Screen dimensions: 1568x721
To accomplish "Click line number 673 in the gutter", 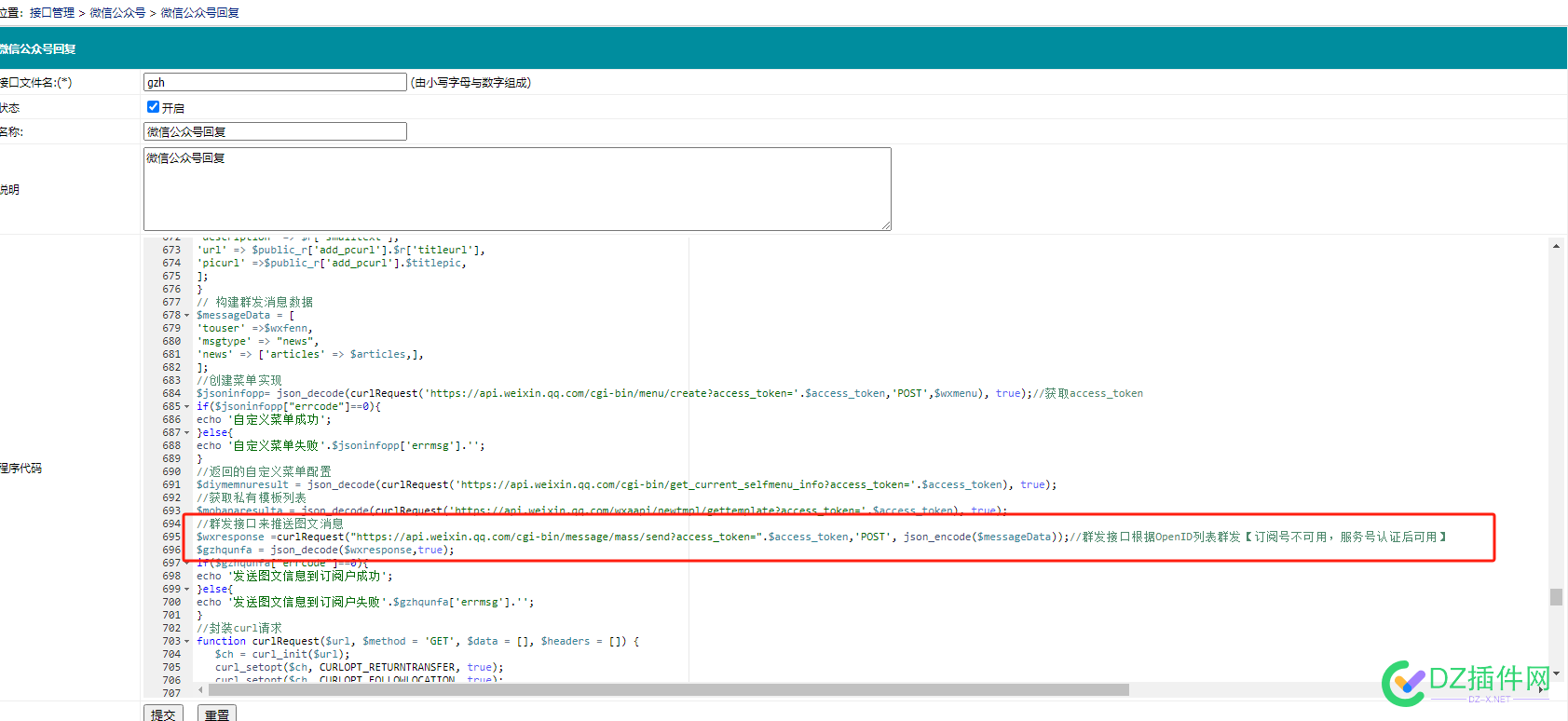I will 171,250.
